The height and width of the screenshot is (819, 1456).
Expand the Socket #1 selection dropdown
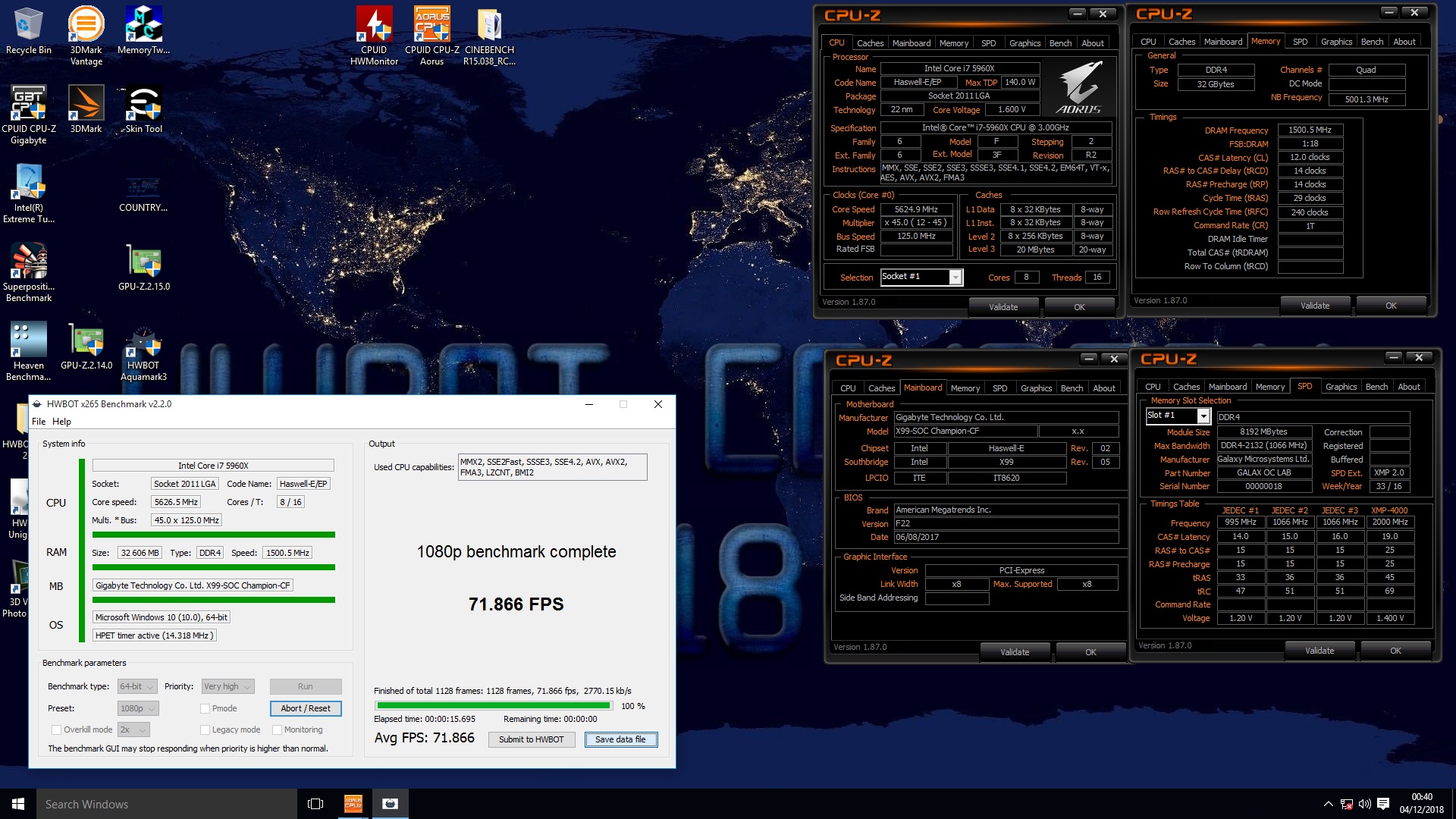point(955,278)
